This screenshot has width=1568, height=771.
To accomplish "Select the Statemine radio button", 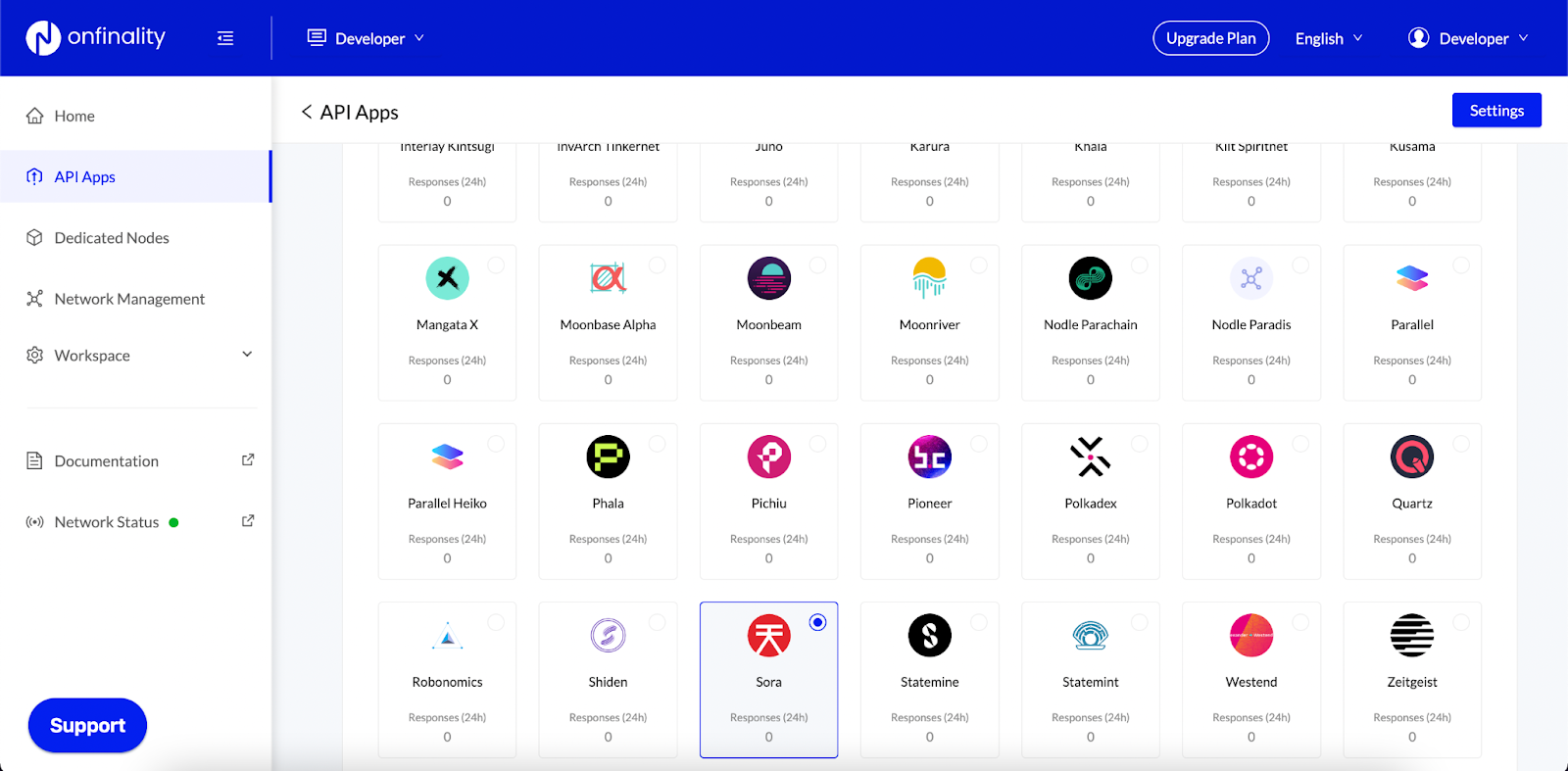I will point(978,622).
